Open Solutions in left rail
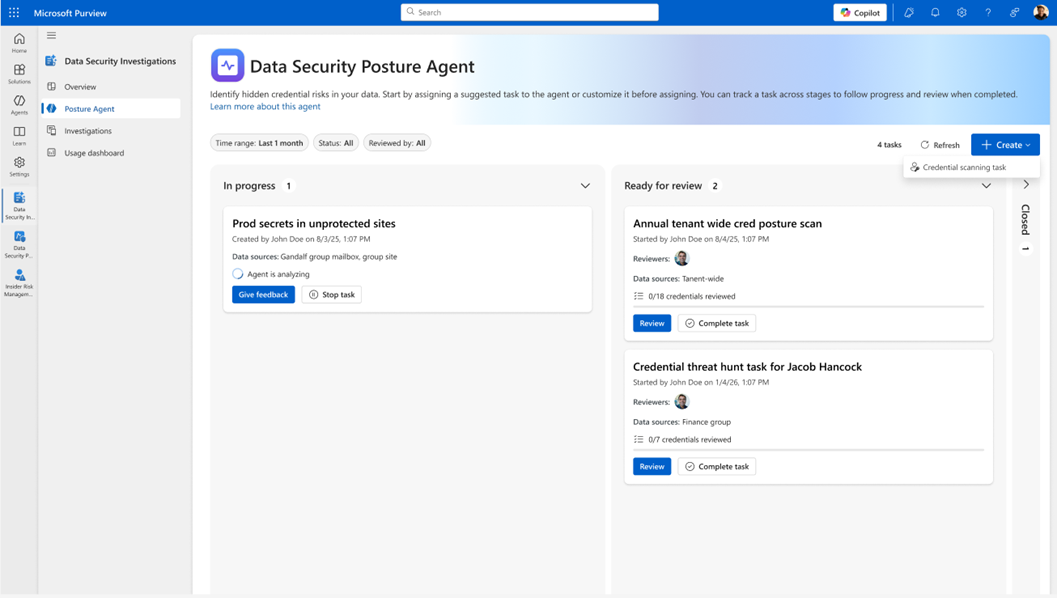Screen dimensions: 1057x598 click(19, 74)
